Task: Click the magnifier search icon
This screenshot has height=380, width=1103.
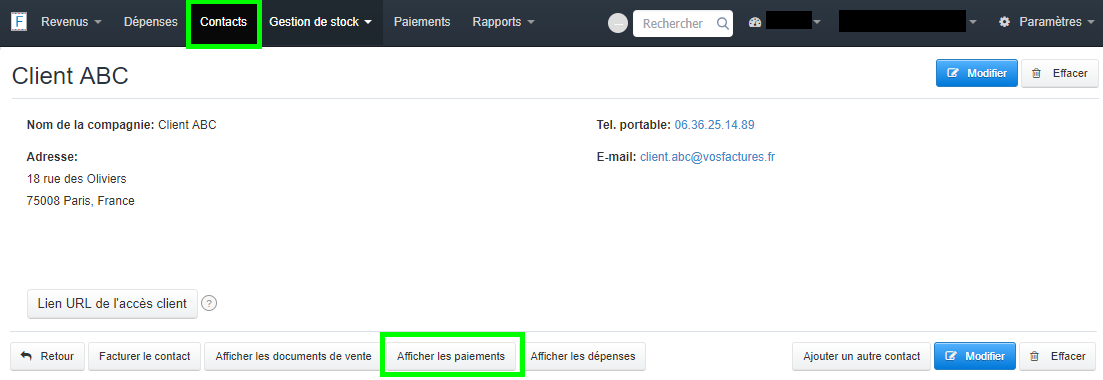Action: pos(722,23)
